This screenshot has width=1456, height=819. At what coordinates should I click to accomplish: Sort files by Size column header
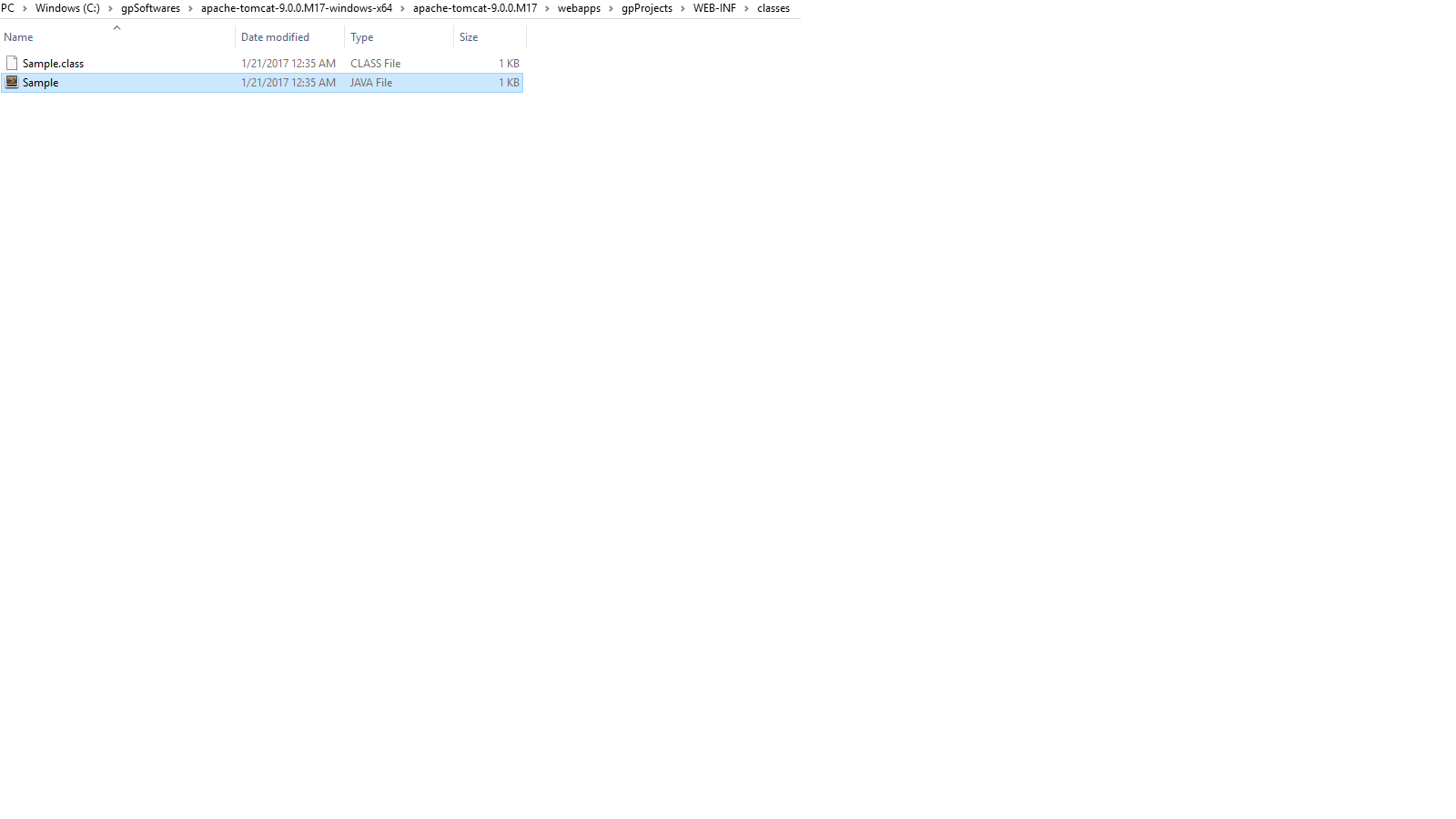point(469,37)
